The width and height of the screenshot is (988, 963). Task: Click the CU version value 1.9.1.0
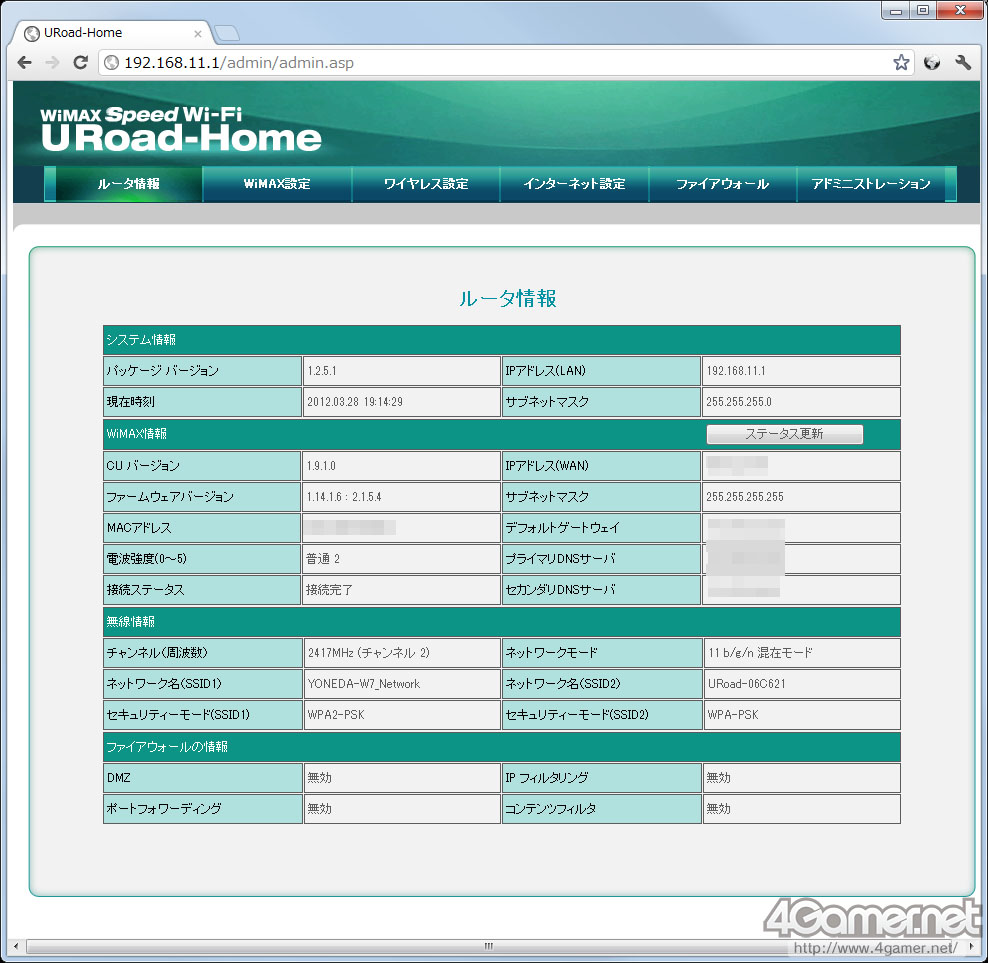coord(321,466)
